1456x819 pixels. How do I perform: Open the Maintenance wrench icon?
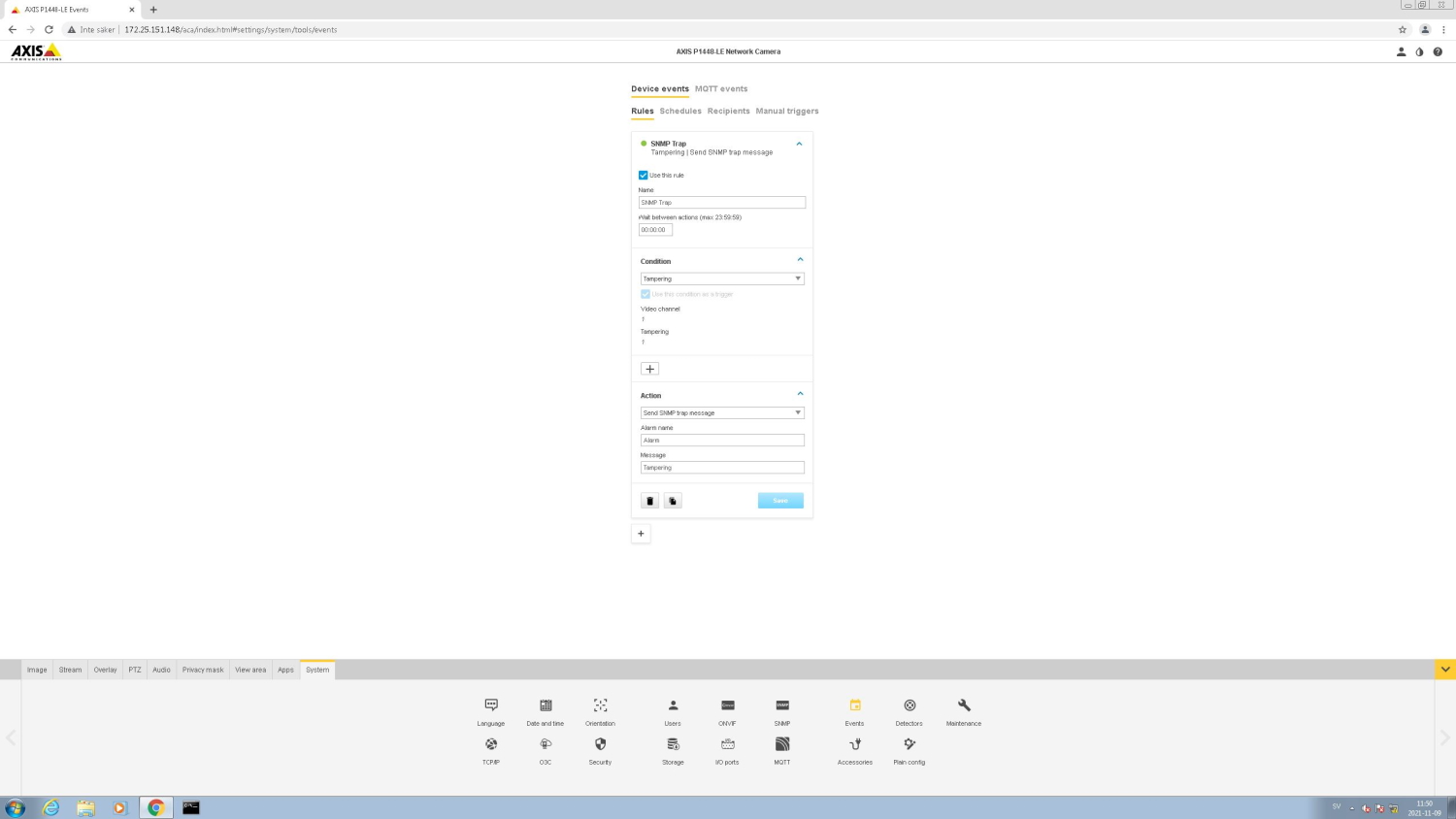click(964, 705)
